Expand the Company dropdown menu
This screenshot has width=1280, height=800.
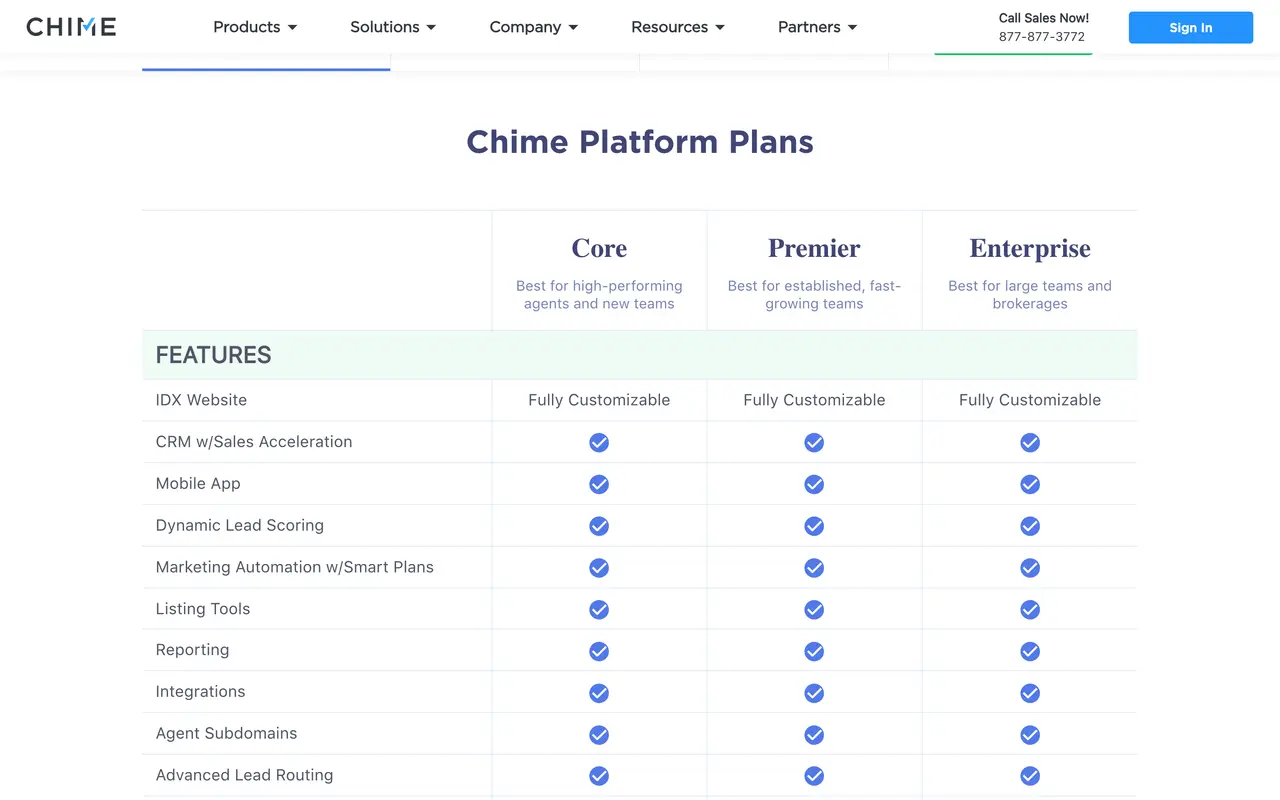pos(534,27)
